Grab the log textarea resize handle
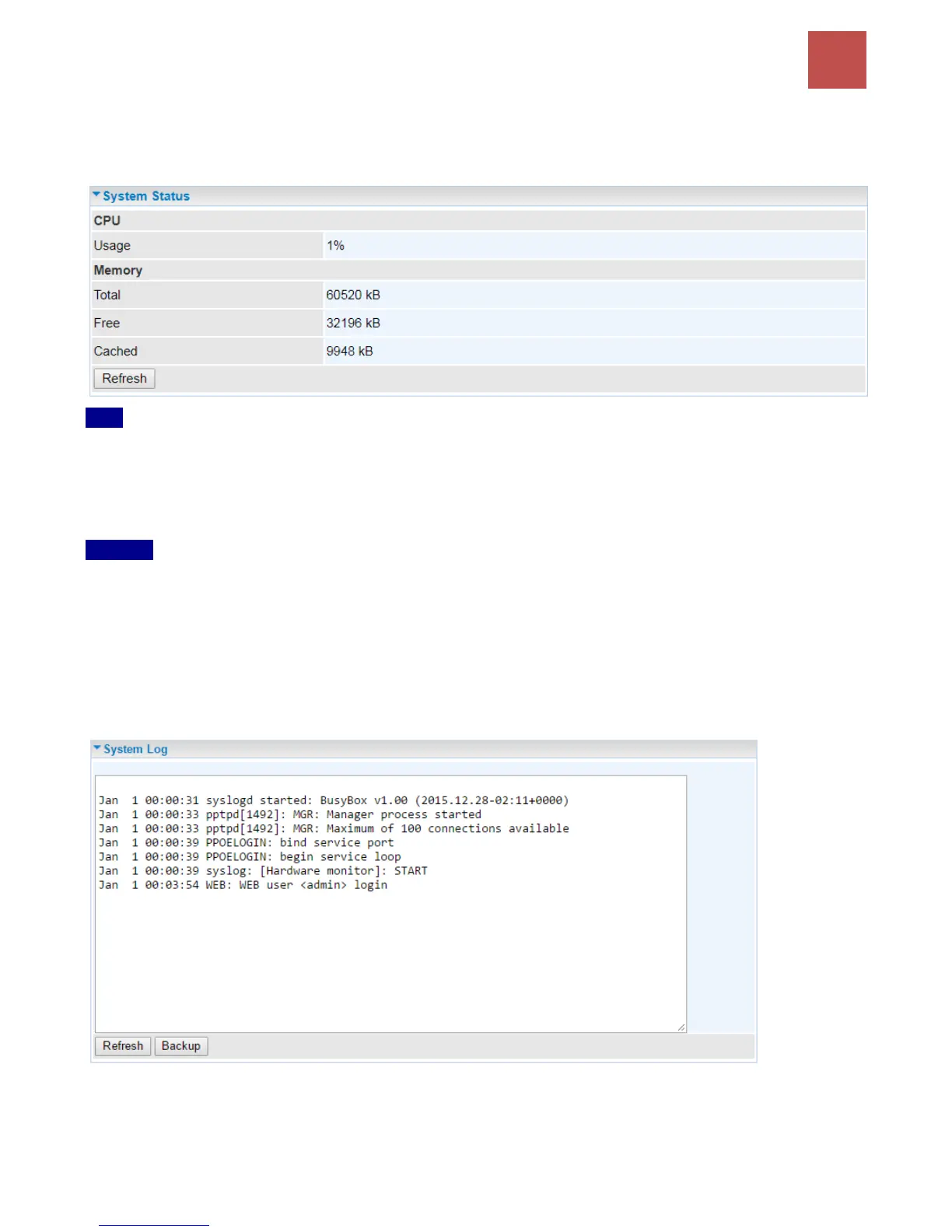 [681, 1027]
